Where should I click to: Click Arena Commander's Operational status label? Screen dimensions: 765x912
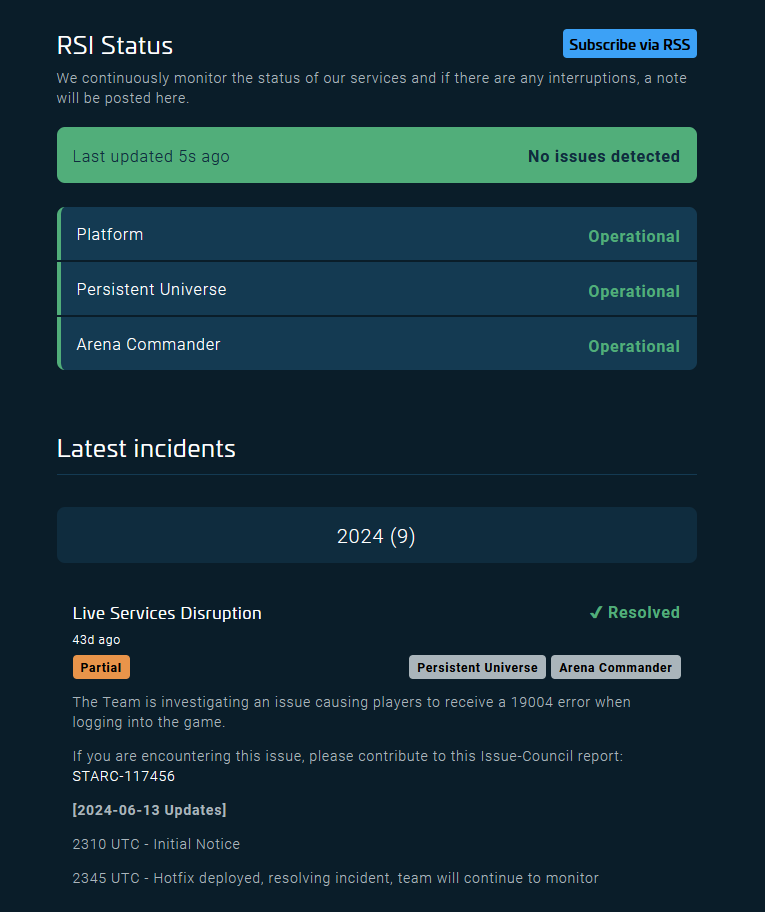point(633,347)
